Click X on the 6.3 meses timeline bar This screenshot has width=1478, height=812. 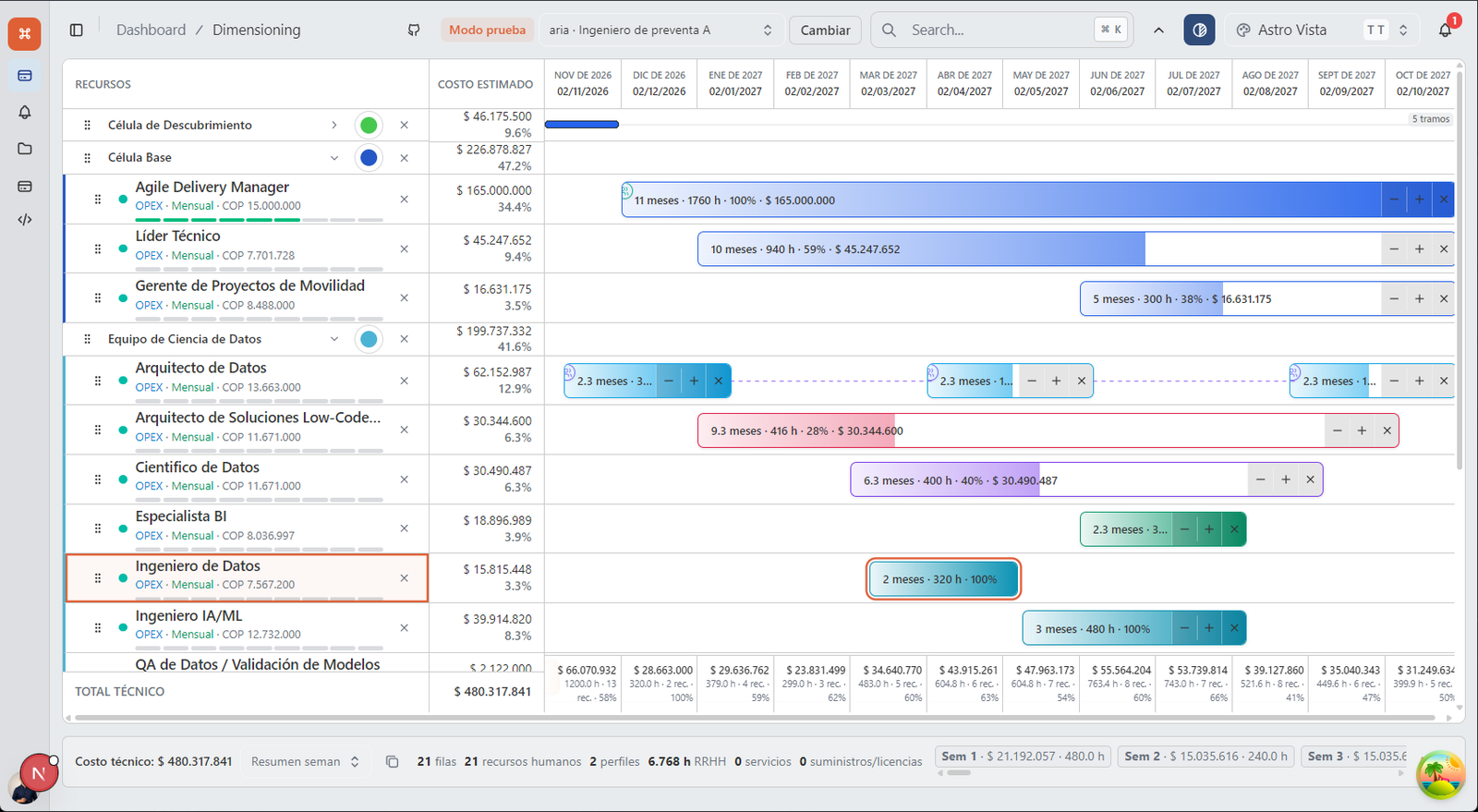point(1310,479)
